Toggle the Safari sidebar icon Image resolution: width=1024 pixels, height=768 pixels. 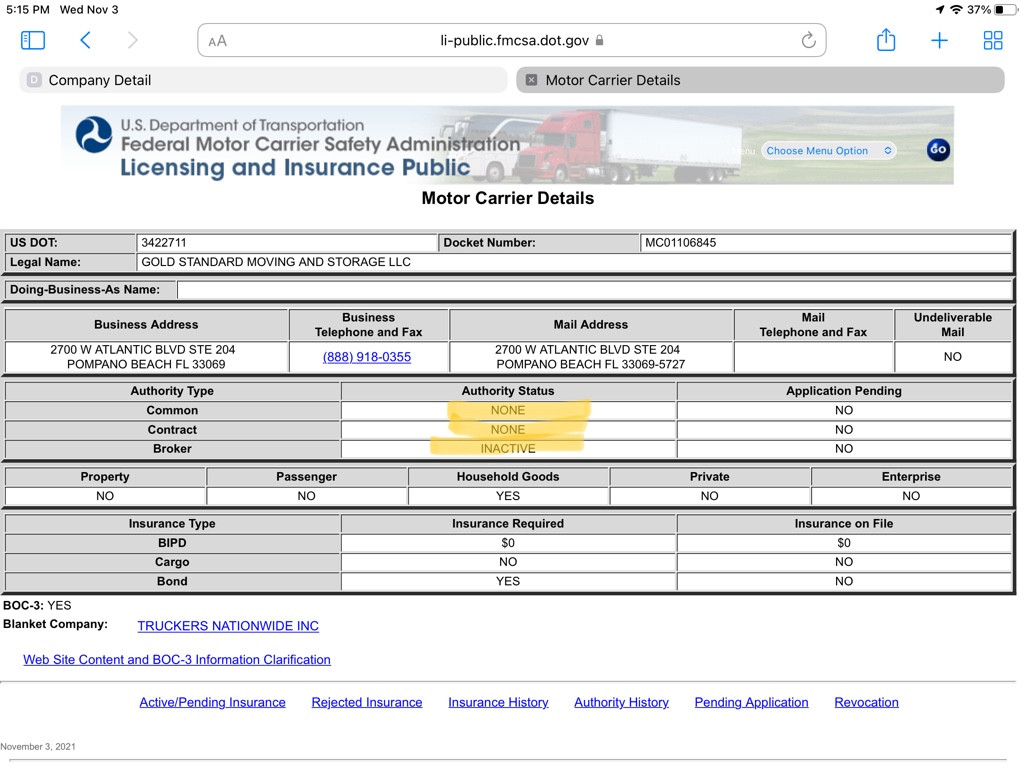[33, 40]
